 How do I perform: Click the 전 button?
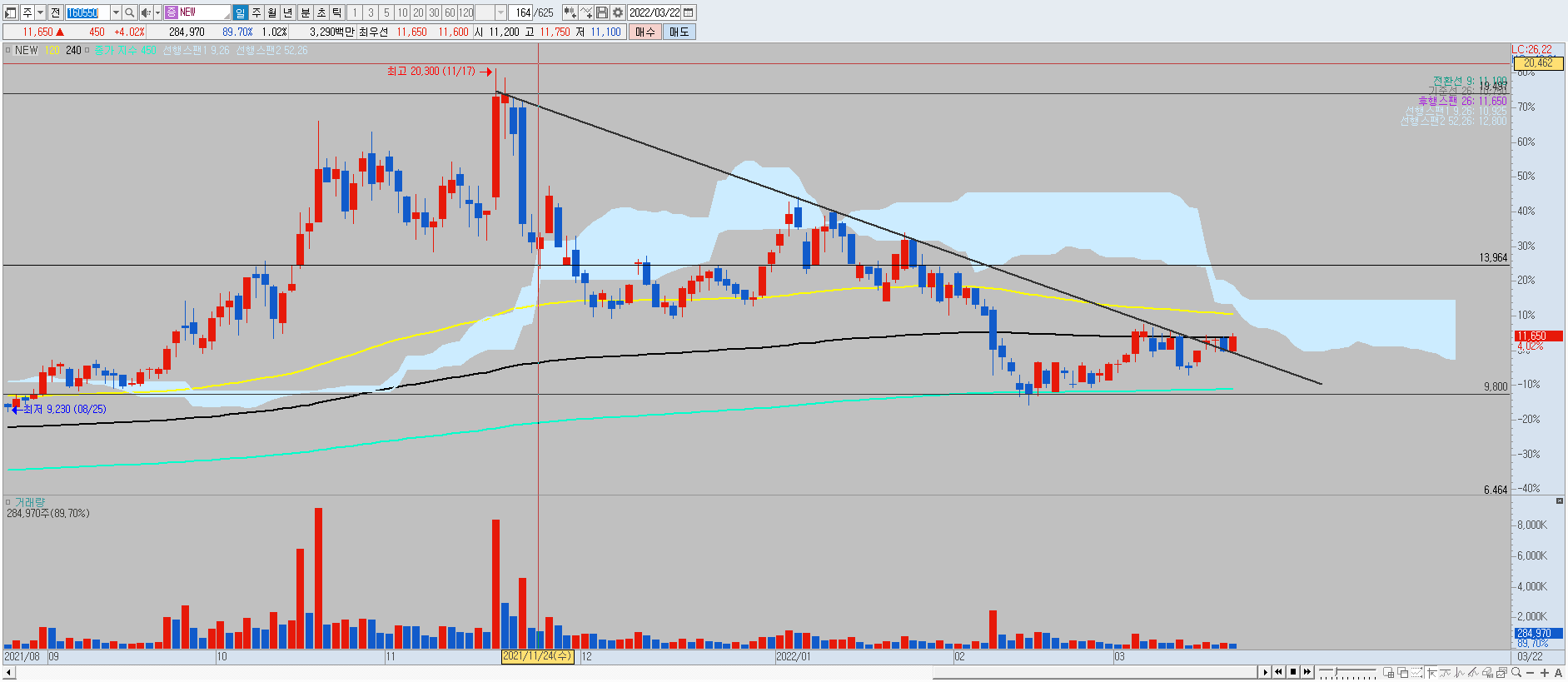[x=55, y=12]
